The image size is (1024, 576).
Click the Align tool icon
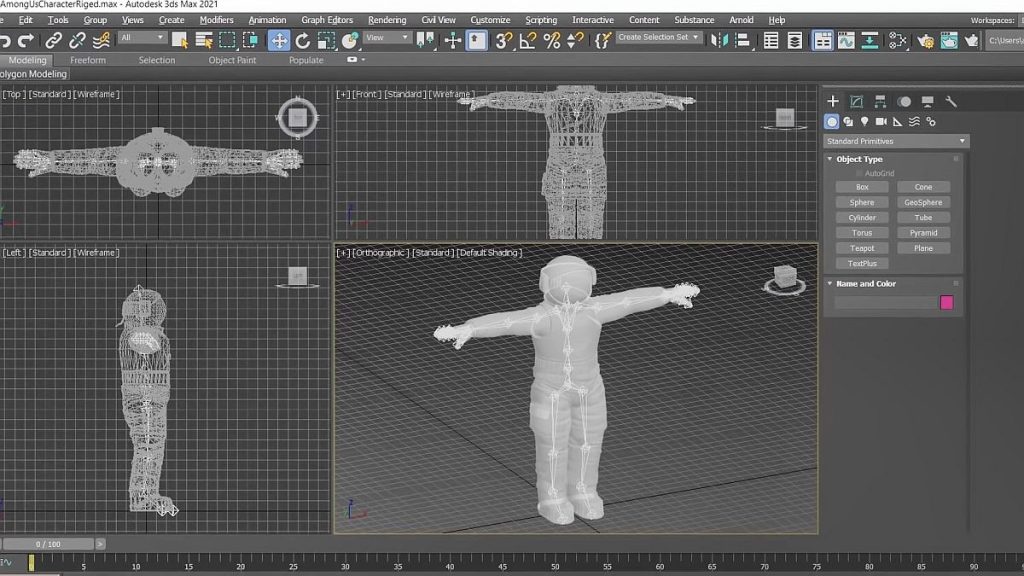click(743, 41)
